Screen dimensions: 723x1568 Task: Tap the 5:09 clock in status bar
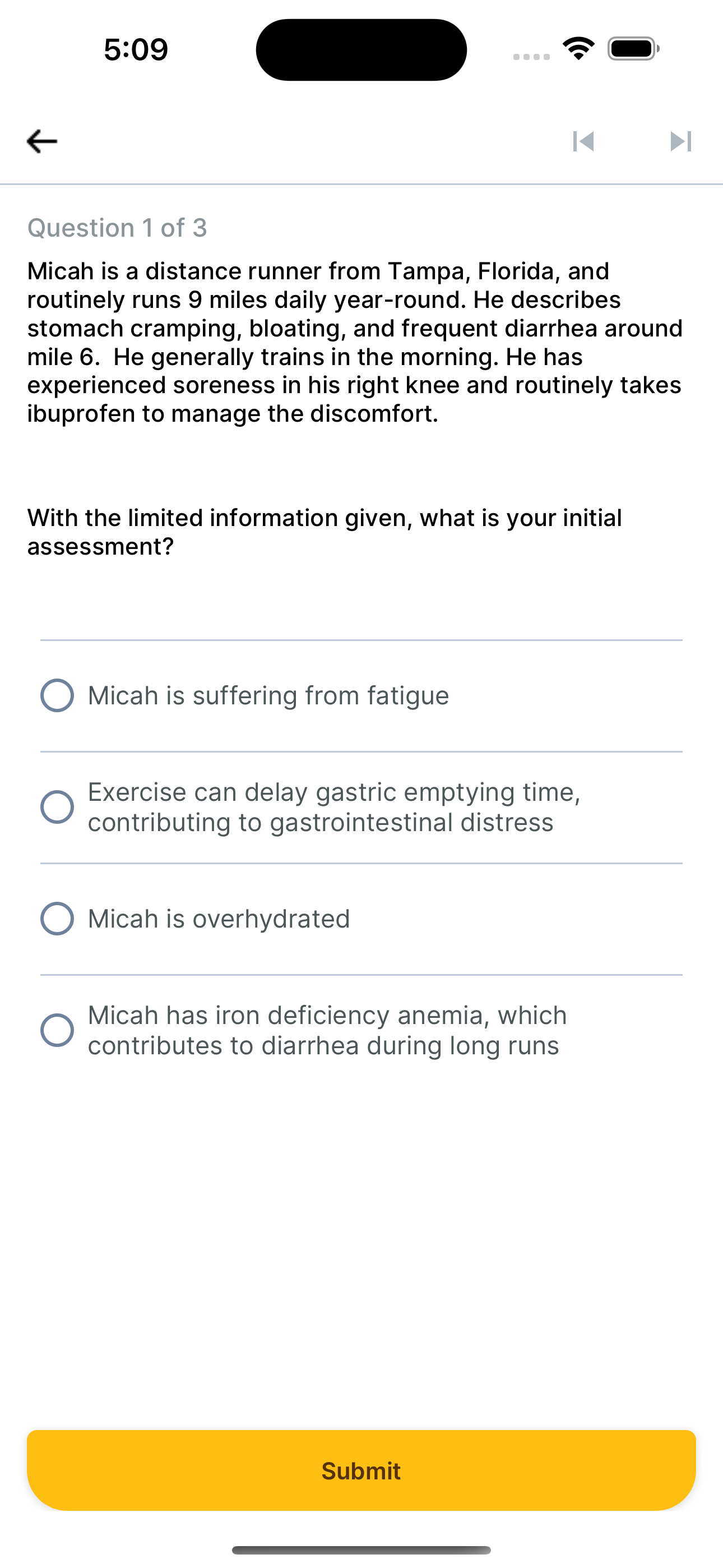coord(136,49)
